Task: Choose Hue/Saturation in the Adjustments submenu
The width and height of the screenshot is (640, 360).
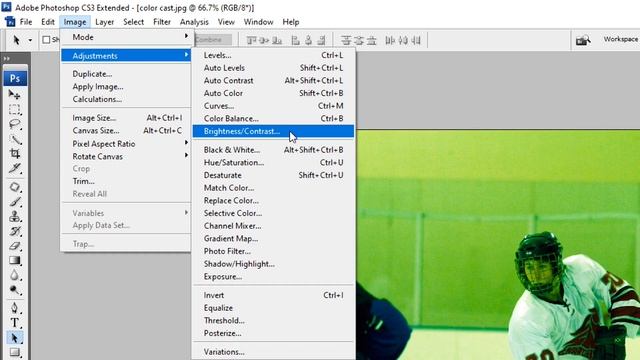Action: pos(273,162)
